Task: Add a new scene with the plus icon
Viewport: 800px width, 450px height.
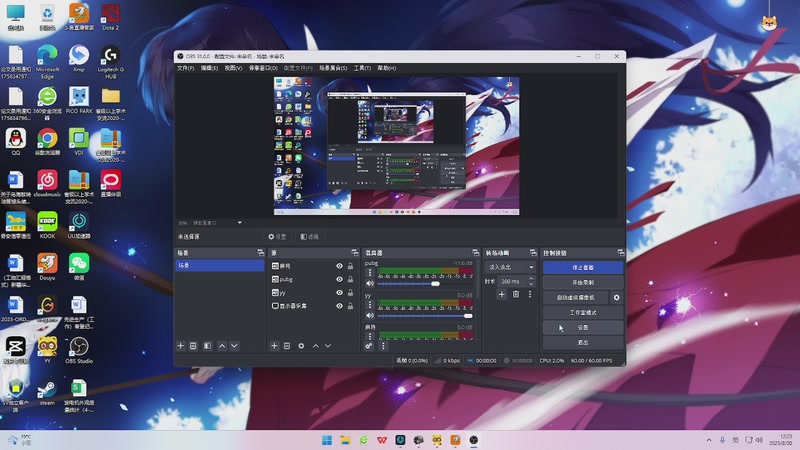Action: 181,346
